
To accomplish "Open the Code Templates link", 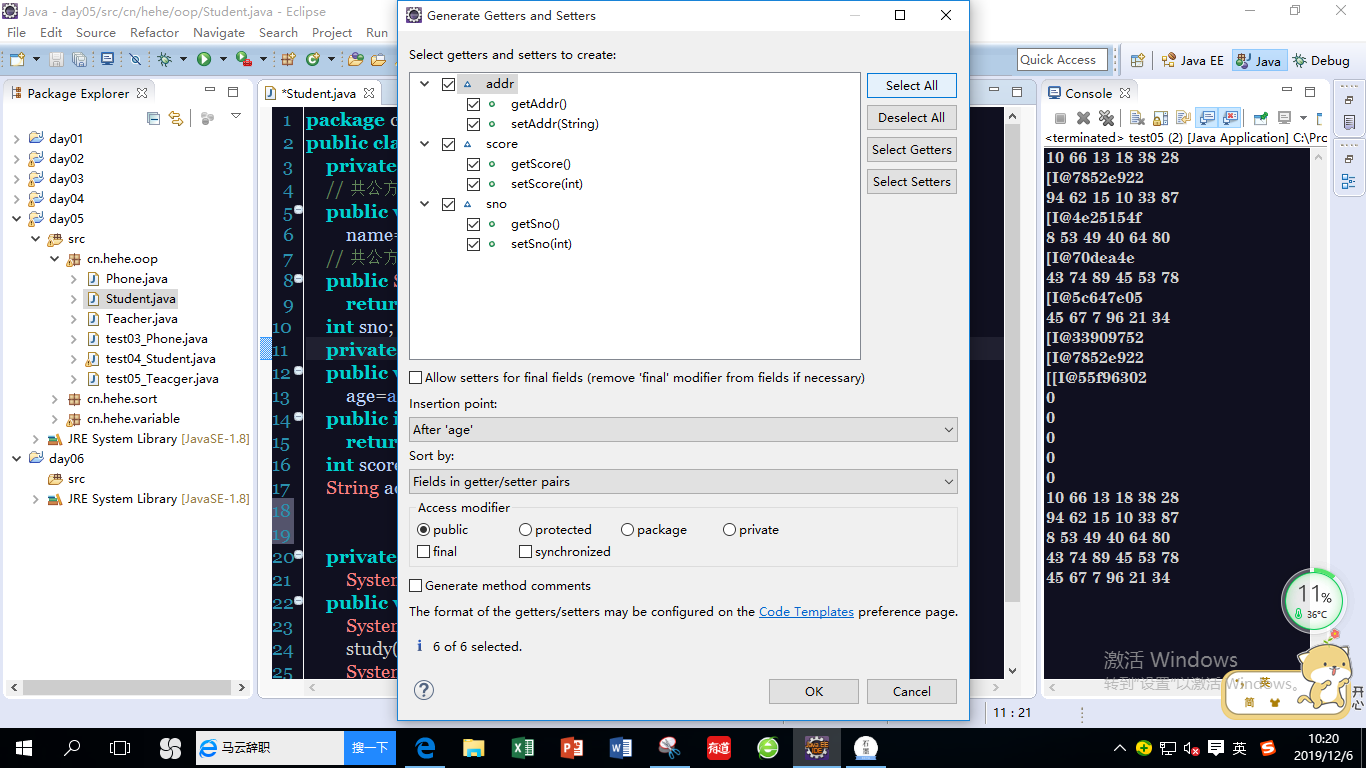I will (806, 612).
